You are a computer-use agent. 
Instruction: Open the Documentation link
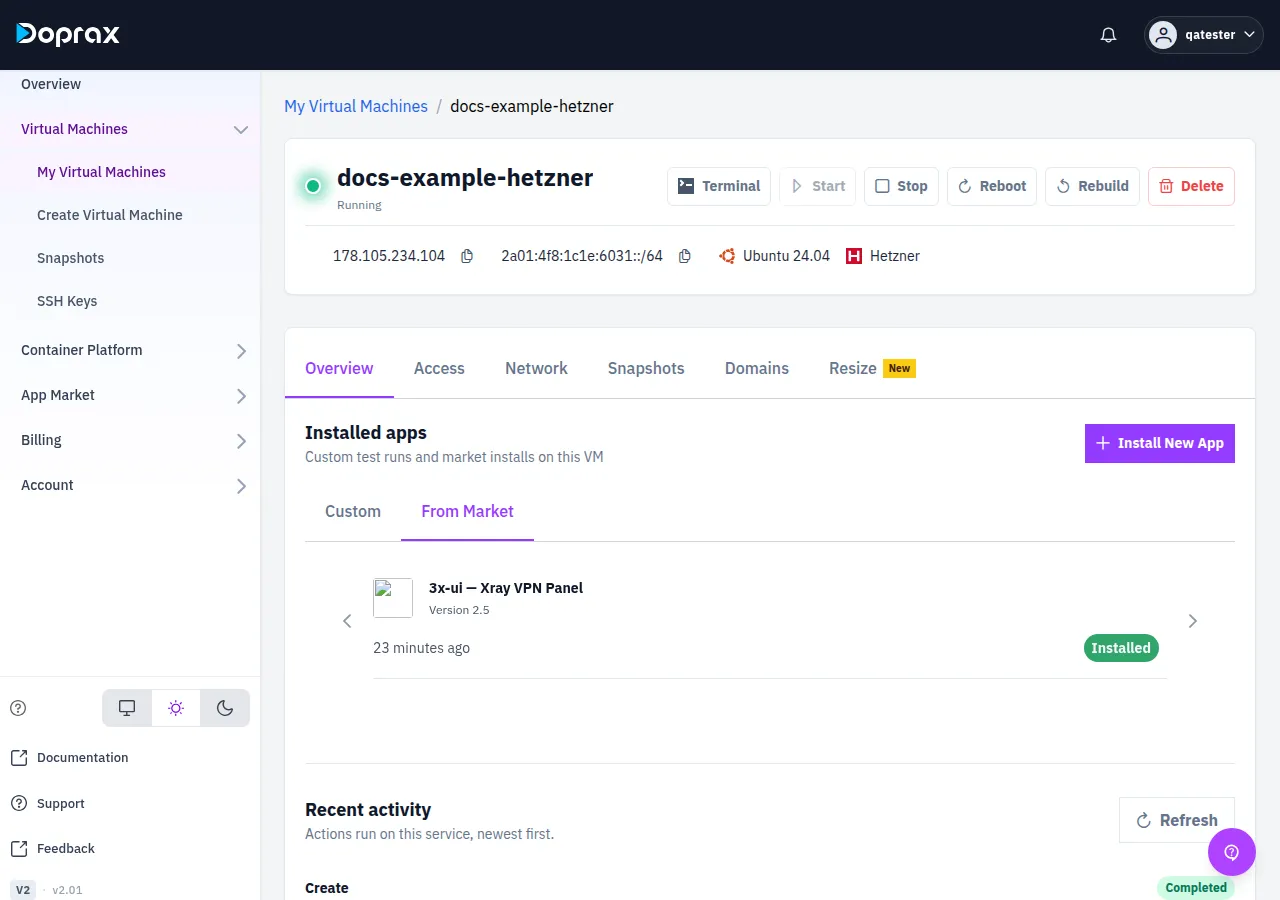(69, 758)
